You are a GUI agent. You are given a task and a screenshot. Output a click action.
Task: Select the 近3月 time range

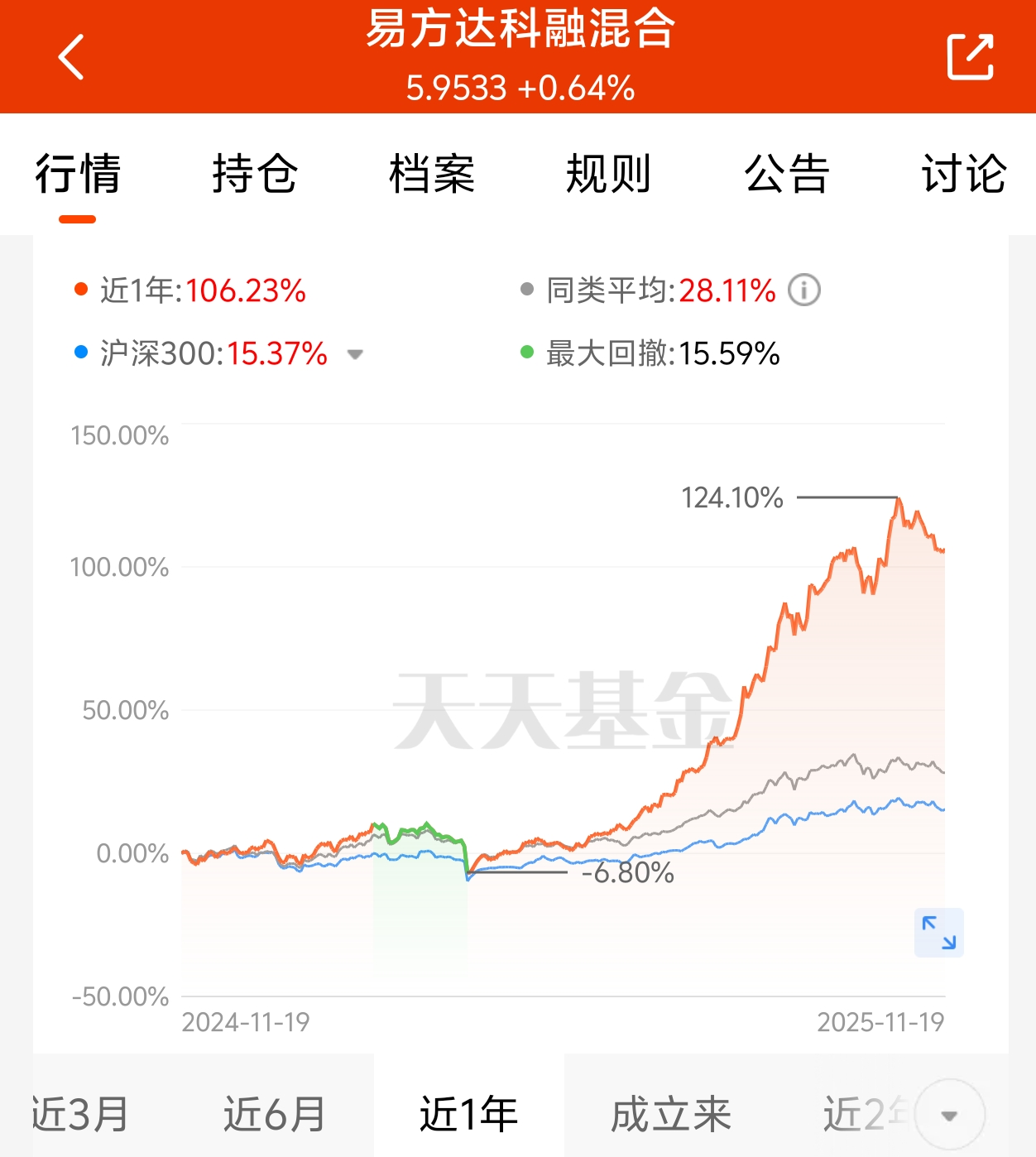(80, 1114)
